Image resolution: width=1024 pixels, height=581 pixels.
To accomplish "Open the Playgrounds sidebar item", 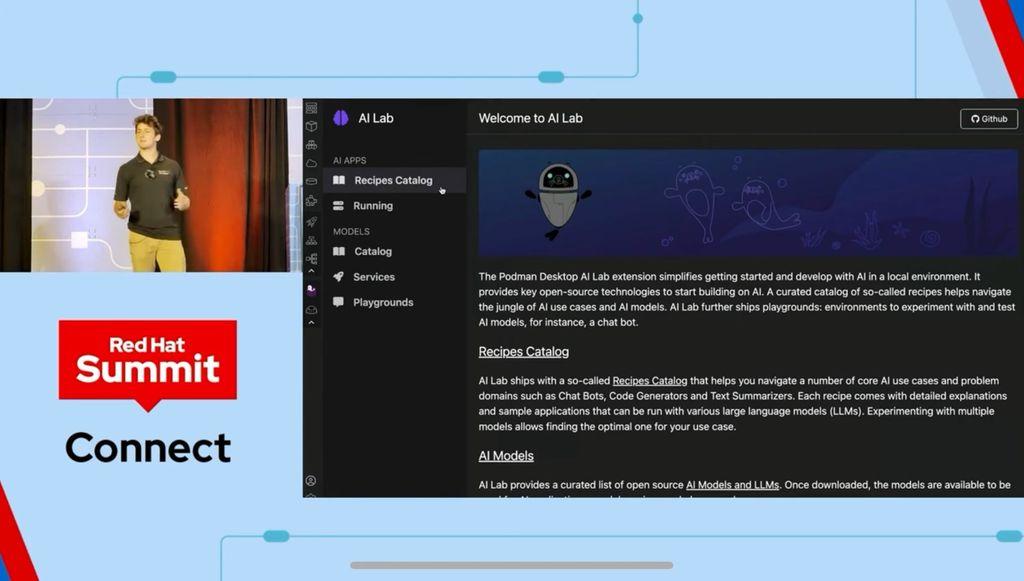I will pyautogui.click(x=394, y=302).
